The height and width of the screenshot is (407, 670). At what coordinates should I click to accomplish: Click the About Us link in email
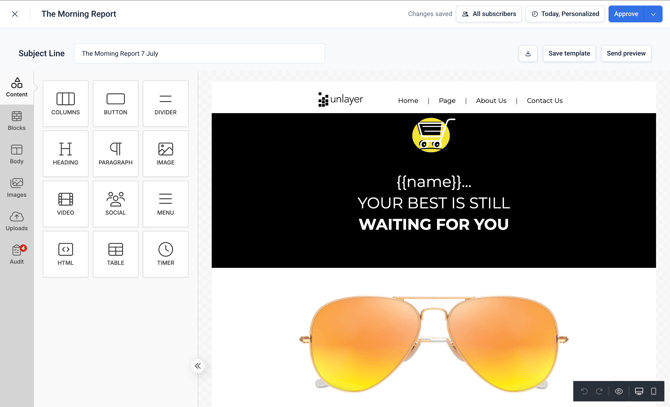point(491,101)
